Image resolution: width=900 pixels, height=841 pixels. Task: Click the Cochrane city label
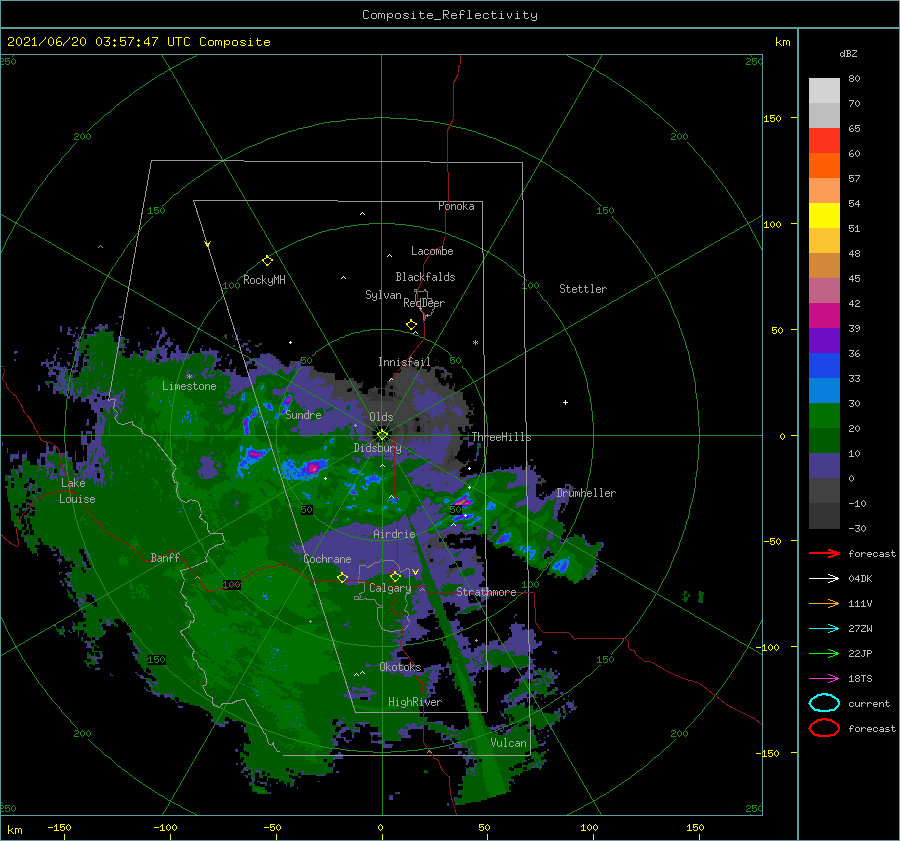(327, 559)
